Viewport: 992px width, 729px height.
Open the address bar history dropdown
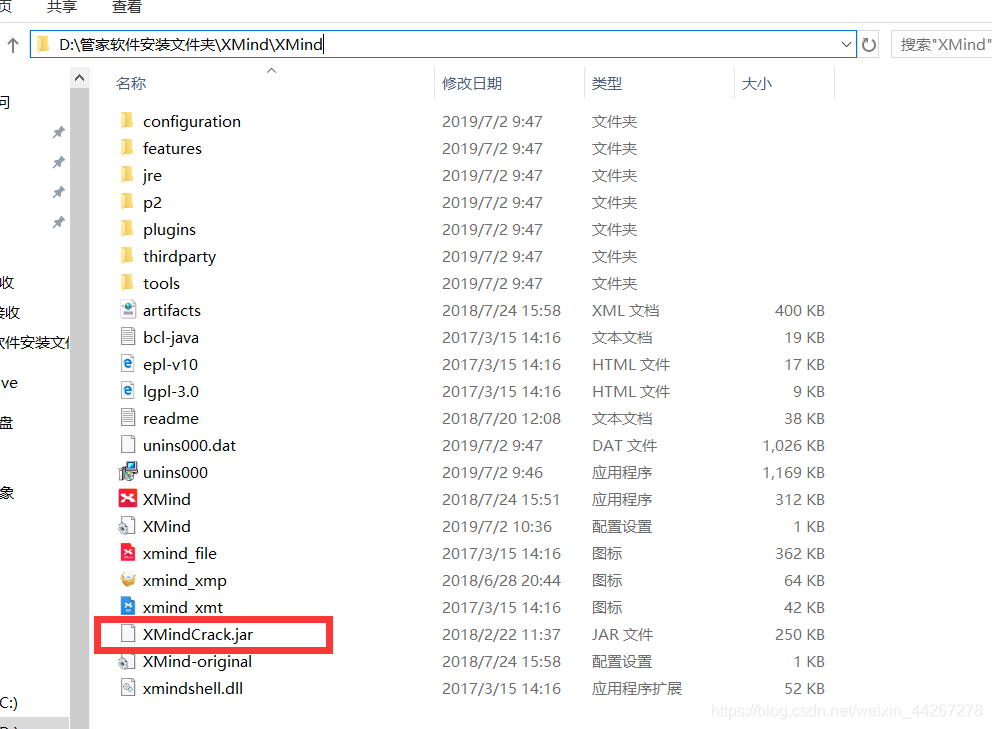pyautogui.click(x=846, y=44)
